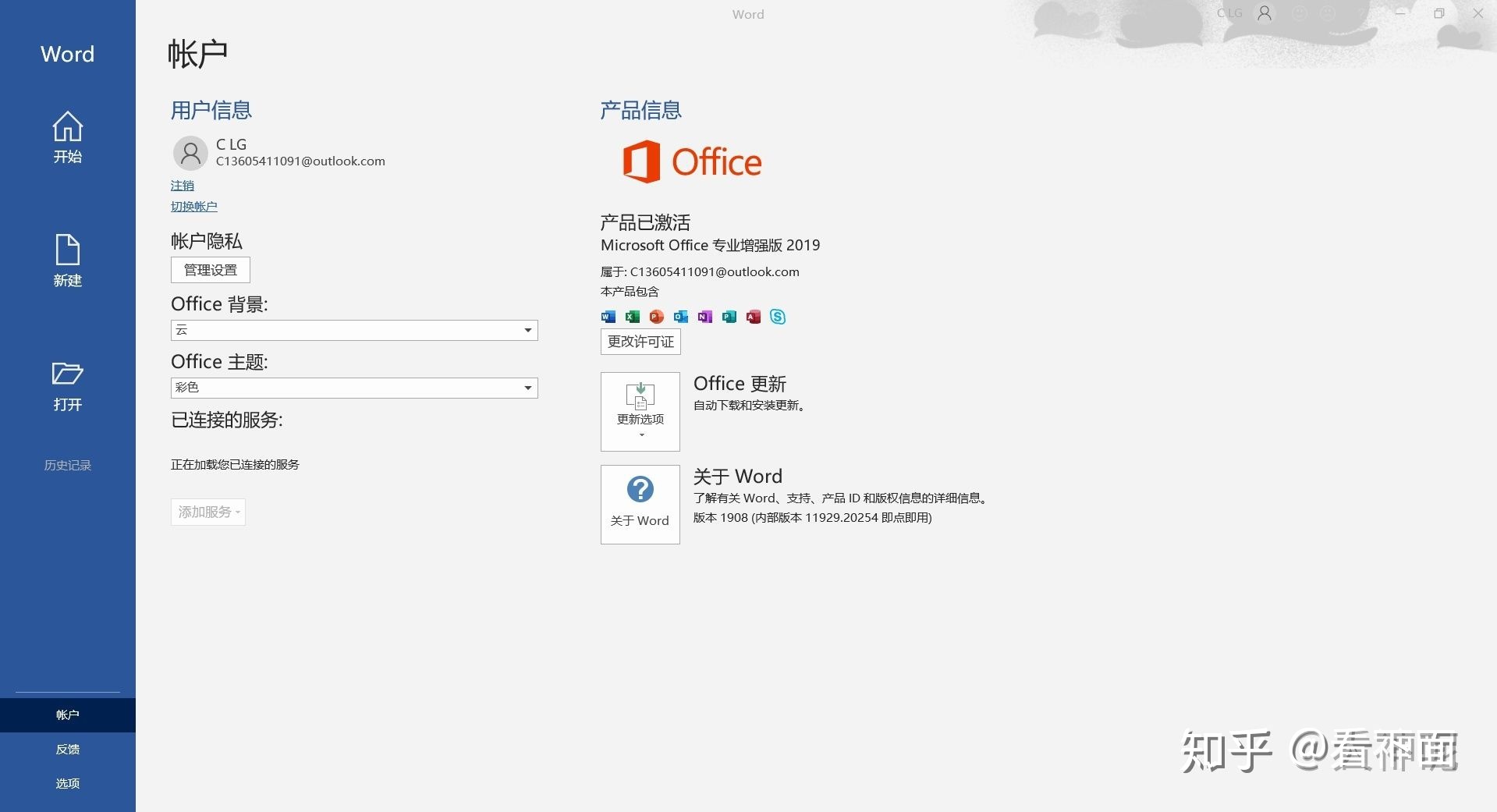This screenshot has height=812, width=1497.
Task: Click 自动下载和安装更新 text
Action: 750,406
